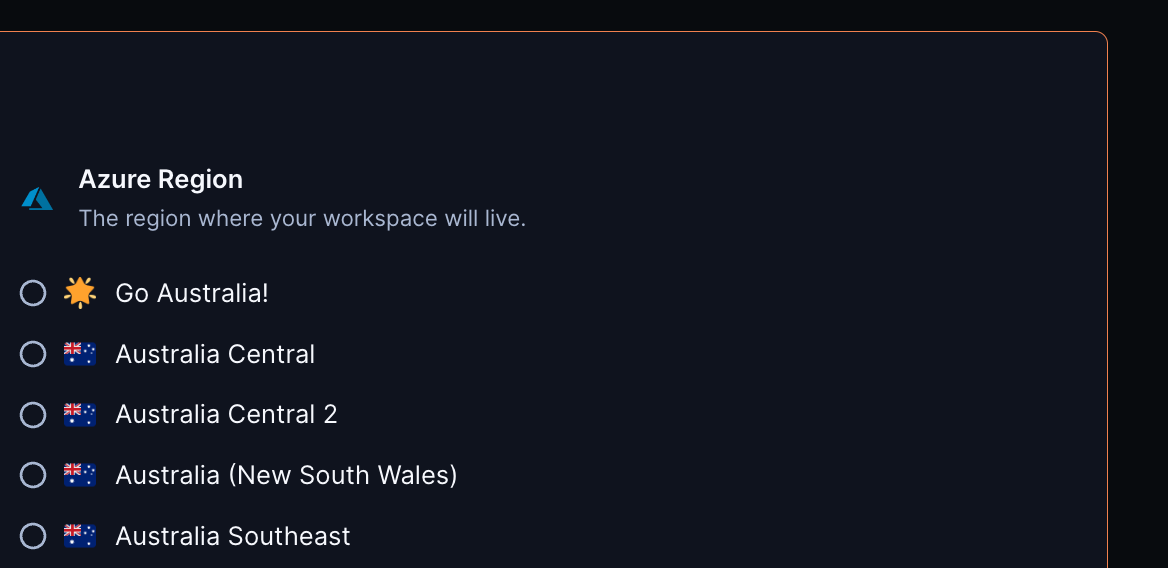
Task: Click the "Azure Region" heading
Action: pos(160,180)
